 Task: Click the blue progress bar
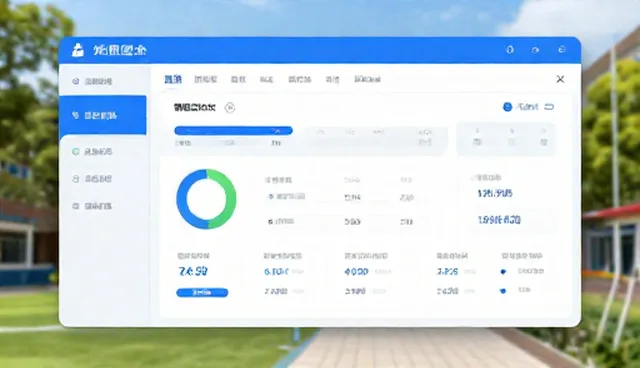[233, 131]
